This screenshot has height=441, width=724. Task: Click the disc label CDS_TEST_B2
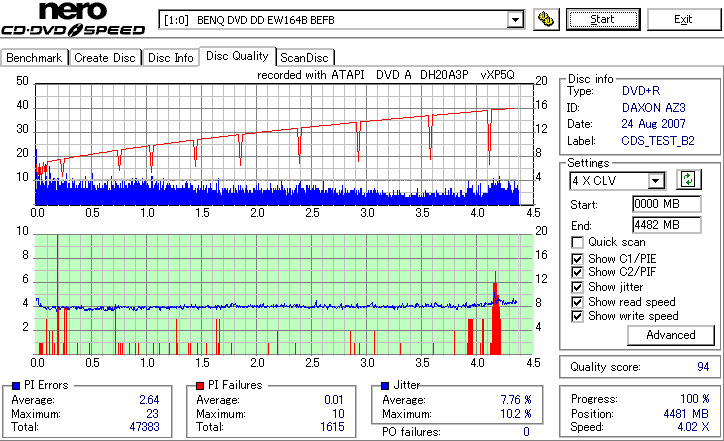point(658,140)
